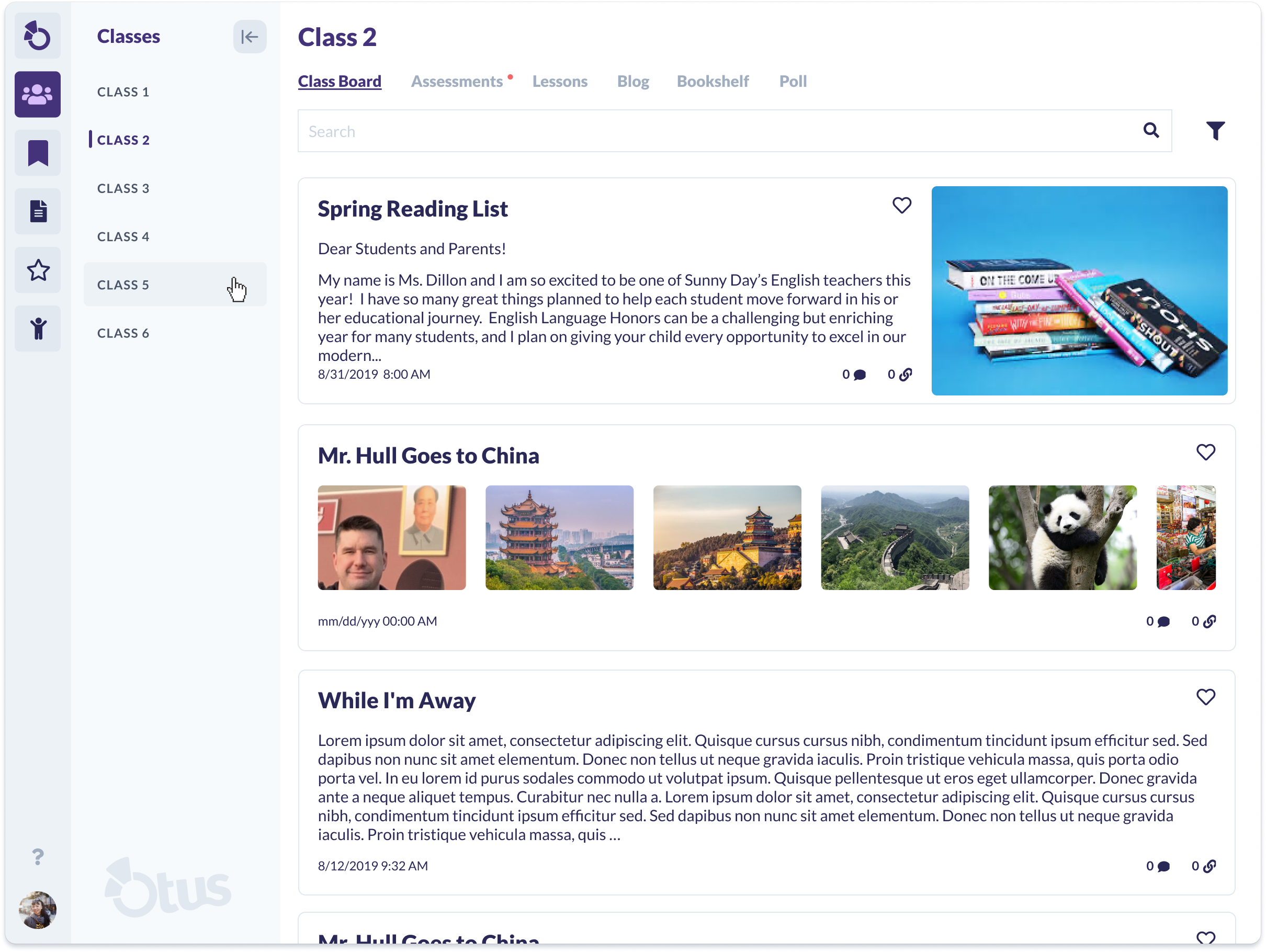The width and height of the screenshot is (1266, 952).
Task: Open the filter funnel icon
Action: [1215, 131]
